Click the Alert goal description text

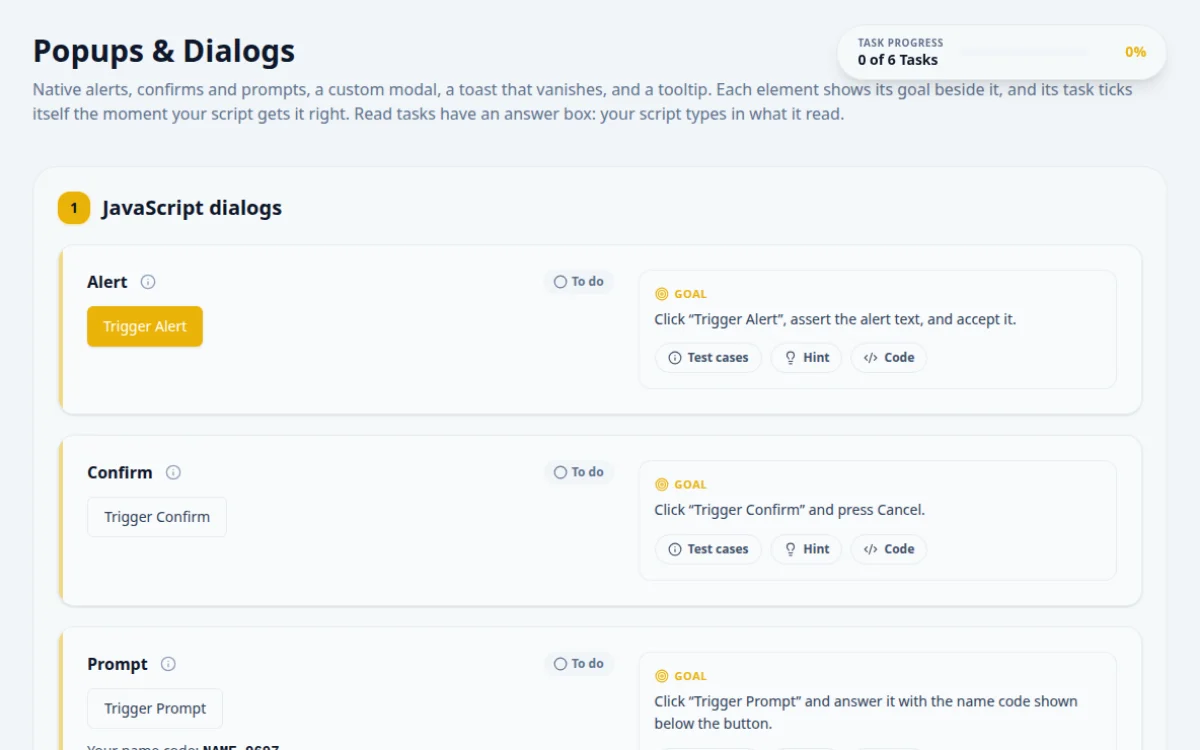tap(835, 319)
